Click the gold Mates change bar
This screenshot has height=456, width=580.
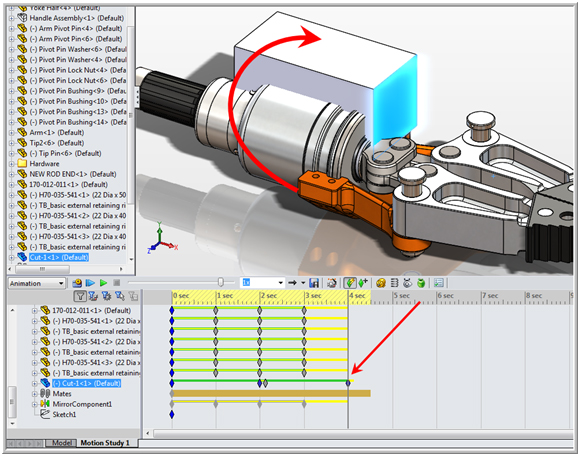pyautogui.click(x=271, y=393)
